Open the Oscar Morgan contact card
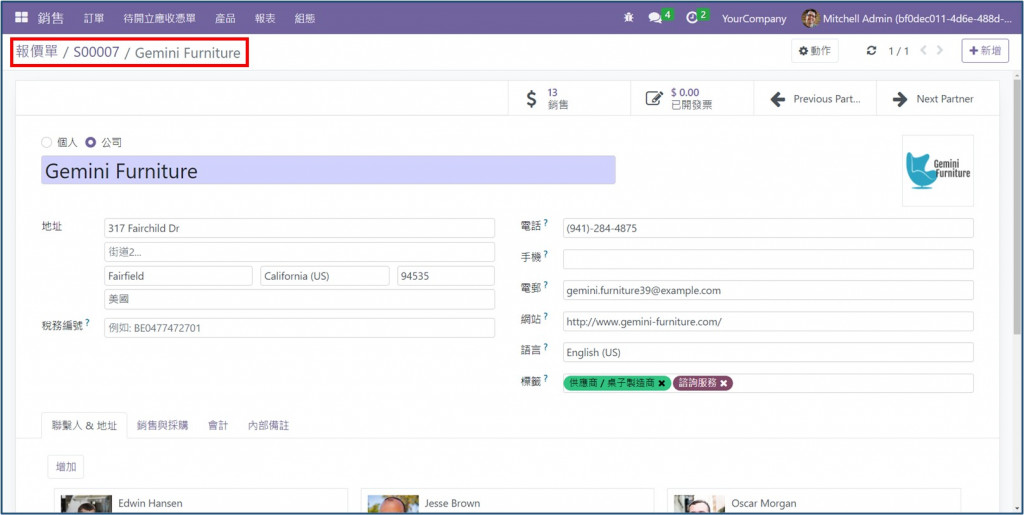This screenshot has height=515, width=1024. pos(814,501)
